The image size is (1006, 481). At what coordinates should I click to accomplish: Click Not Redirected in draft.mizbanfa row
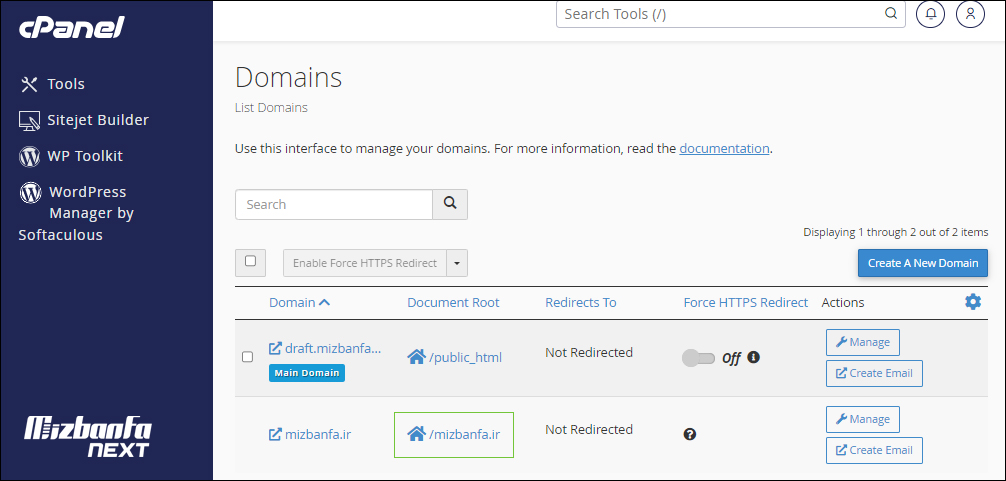click(589, 353)
